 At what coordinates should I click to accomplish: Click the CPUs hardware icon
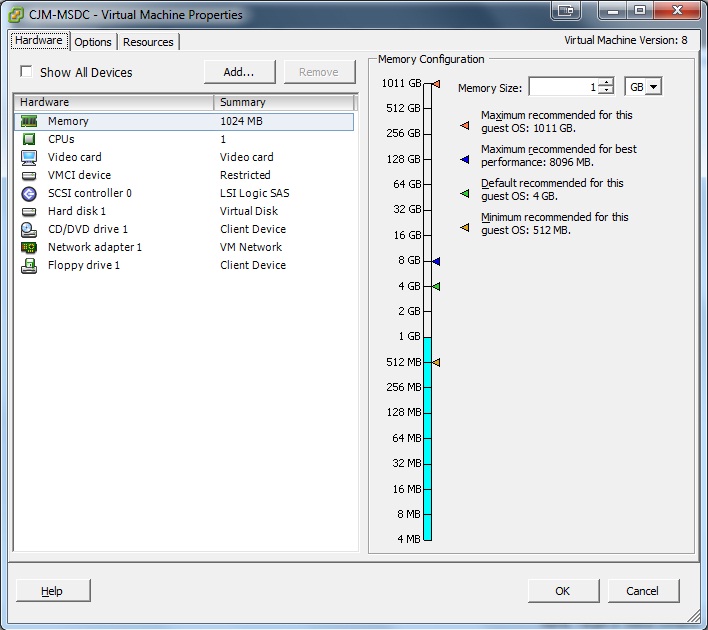29,139
